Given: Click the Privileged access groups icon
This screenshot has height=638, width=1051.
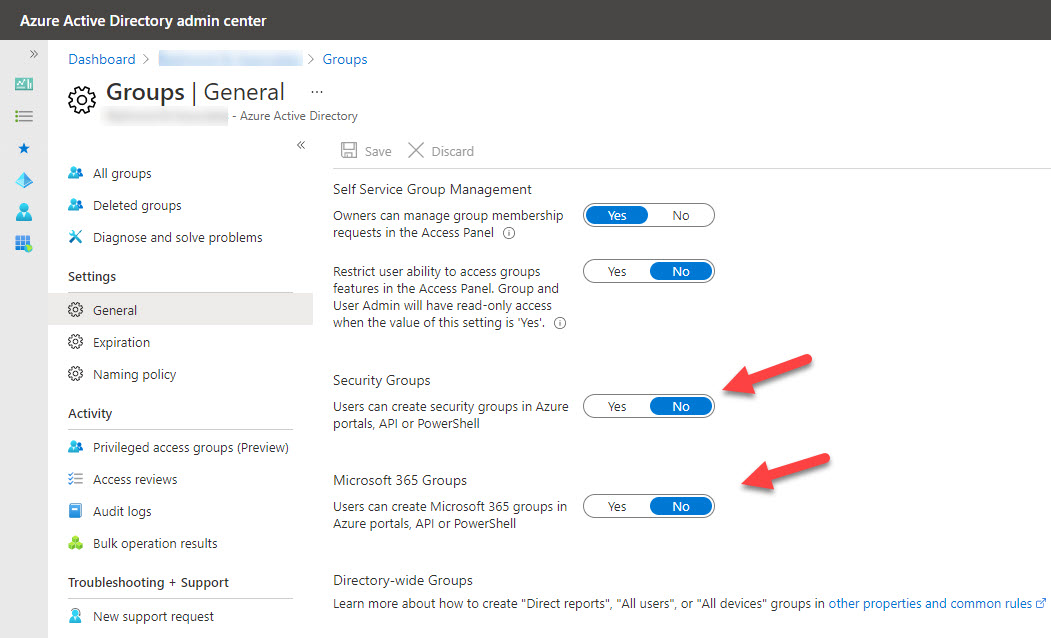Looking at the screenshot, I should [x=76, y=447].
